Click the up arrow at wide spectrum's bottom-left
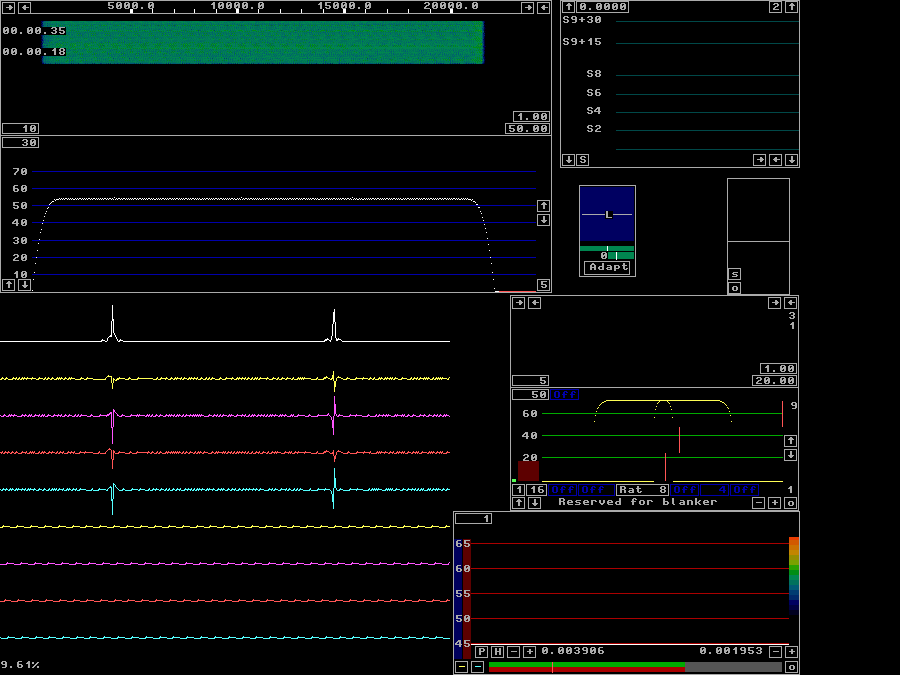Image resolution: width=900 pixels, height=675 pixels. [9, 285]
